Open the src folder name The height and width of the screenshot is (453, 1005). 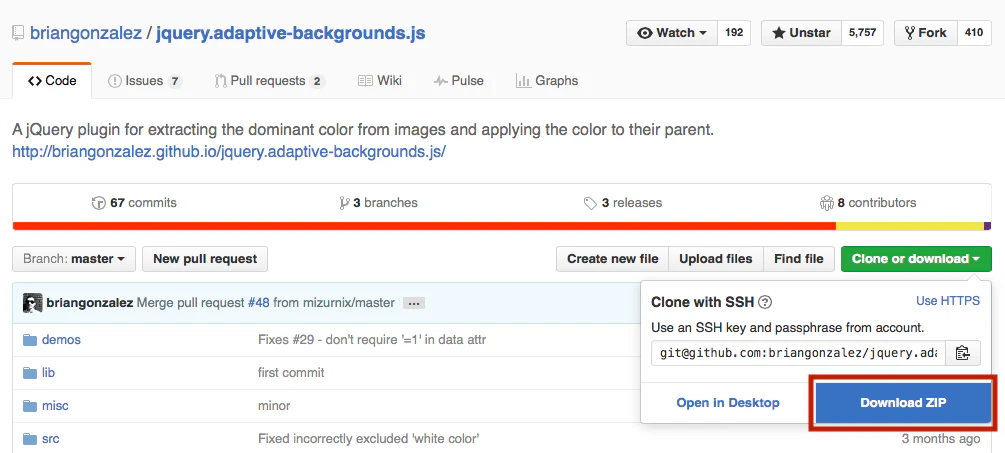(x=51, y=439)
